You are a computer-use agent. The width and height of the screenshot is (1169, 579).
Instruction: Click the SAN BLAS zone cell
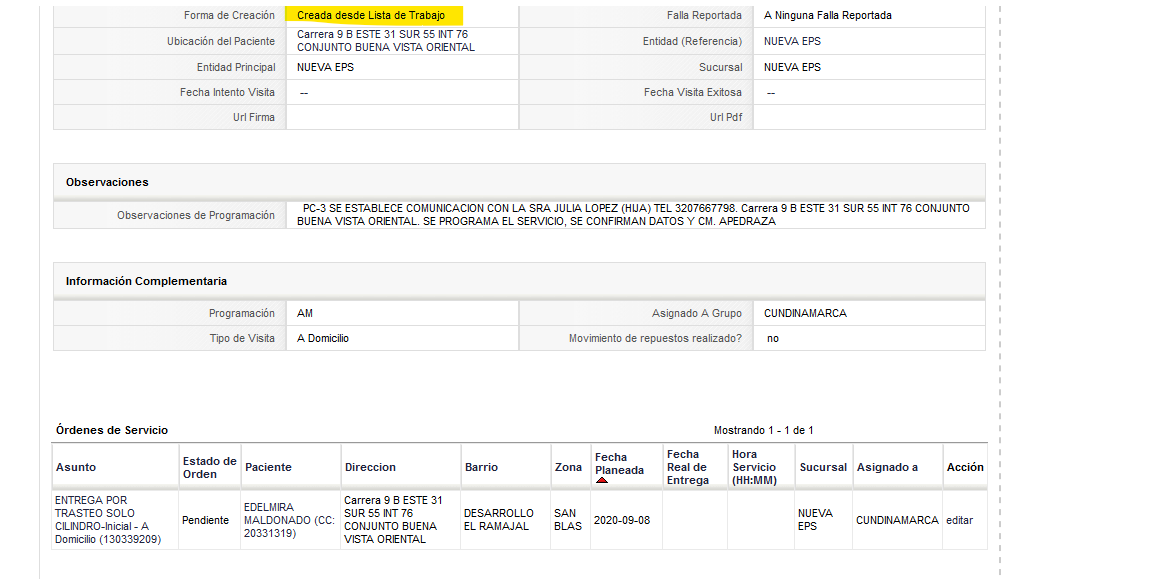click(568, 519)
